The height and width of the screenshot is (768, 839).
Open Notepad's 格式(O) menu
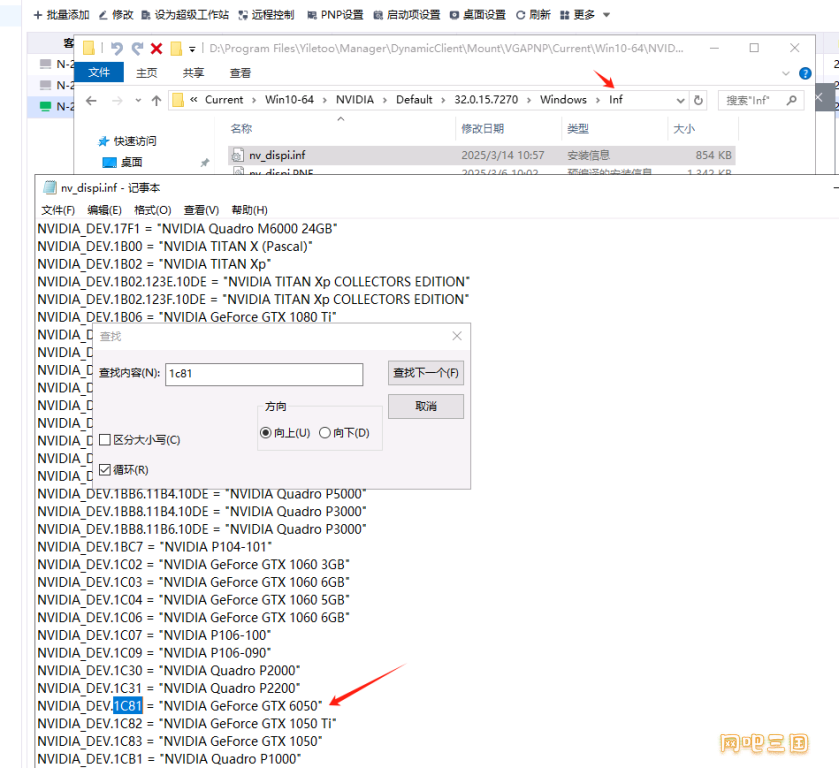coord(152,210)
